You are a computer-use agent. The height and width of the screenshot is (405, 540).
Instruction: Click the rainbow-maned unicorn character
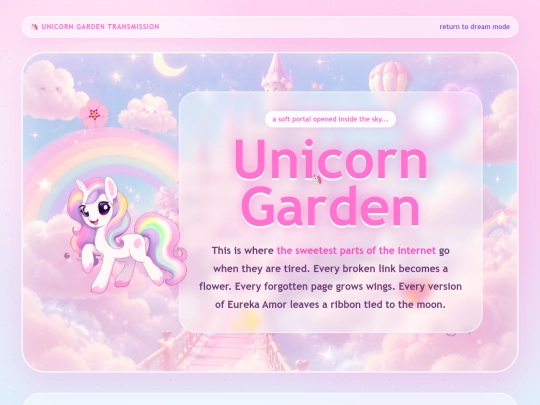pyautogui.click(x=127, y=235)
